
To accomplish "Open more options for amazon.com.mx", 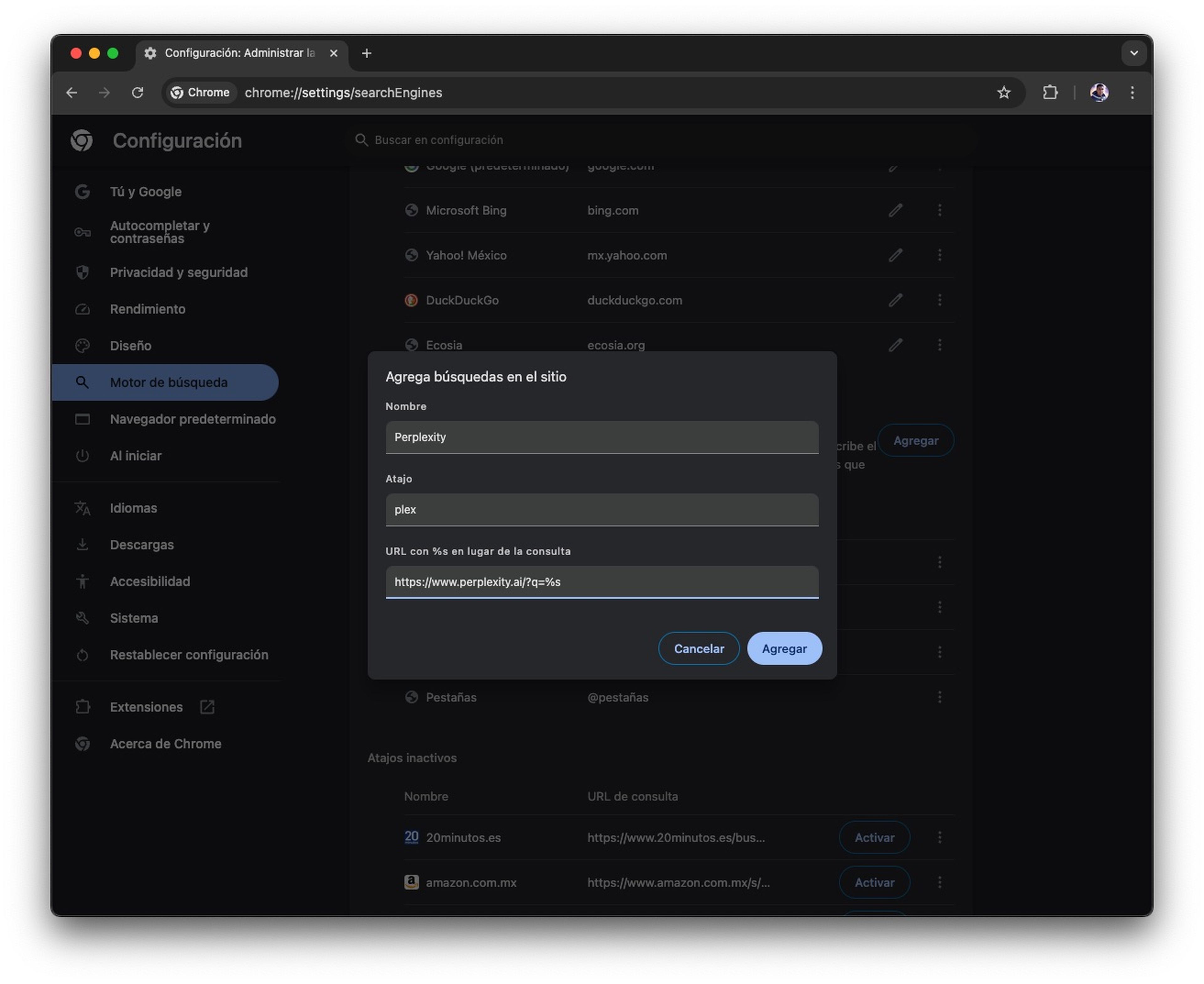I will (940, 882).
